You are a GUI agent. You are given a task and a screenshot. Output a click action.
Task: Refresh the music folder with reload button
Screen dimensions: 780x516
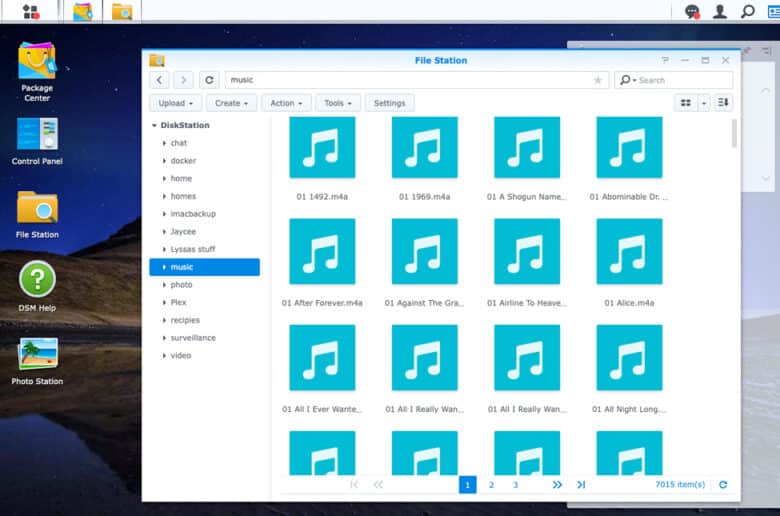click(x=209, y=80)
